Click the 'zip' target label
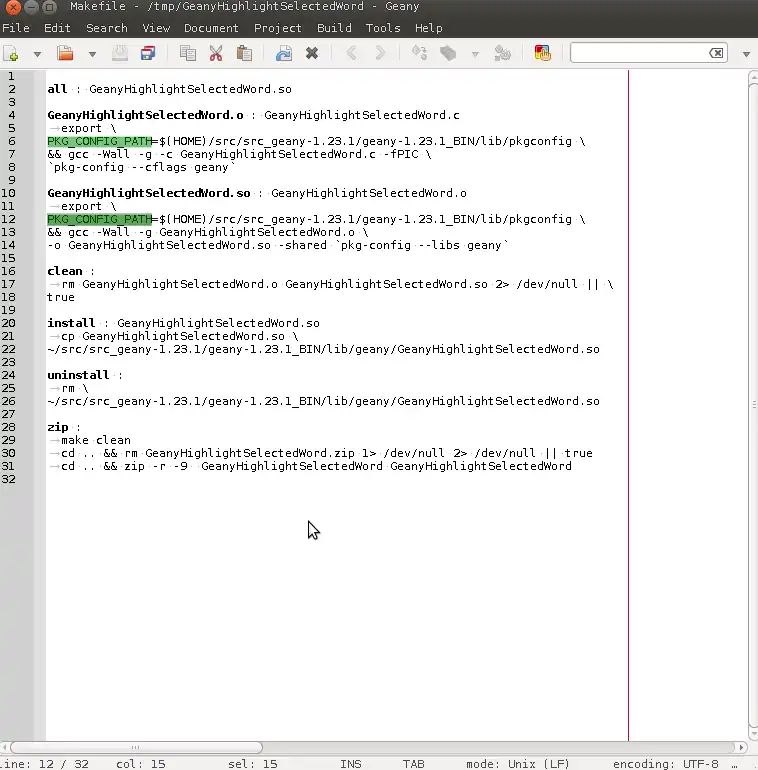This screenshot has width=758, height=770. coord(57,427)
